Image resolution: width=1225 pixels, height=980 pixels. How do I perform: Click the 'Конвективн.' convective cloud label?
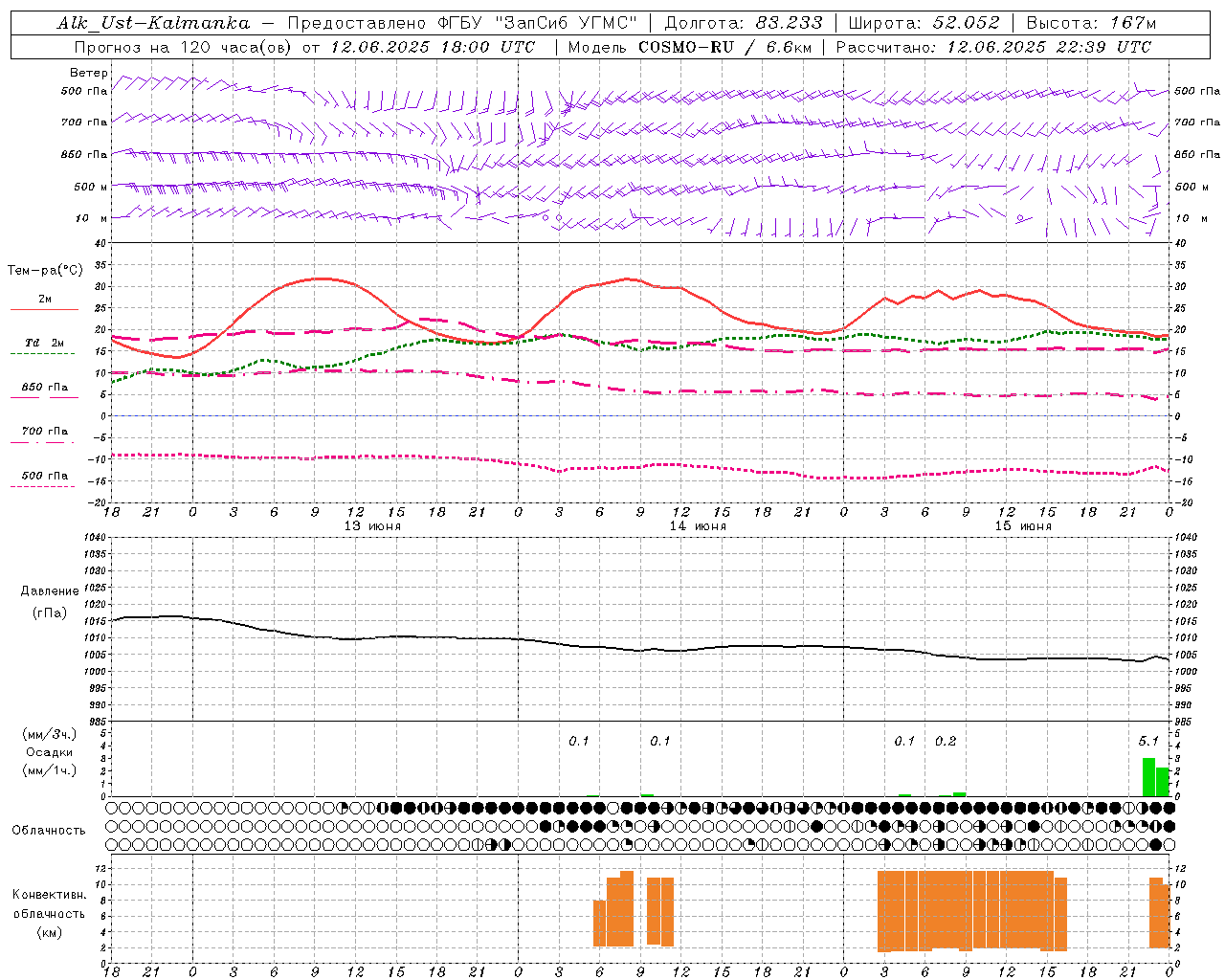49,895
